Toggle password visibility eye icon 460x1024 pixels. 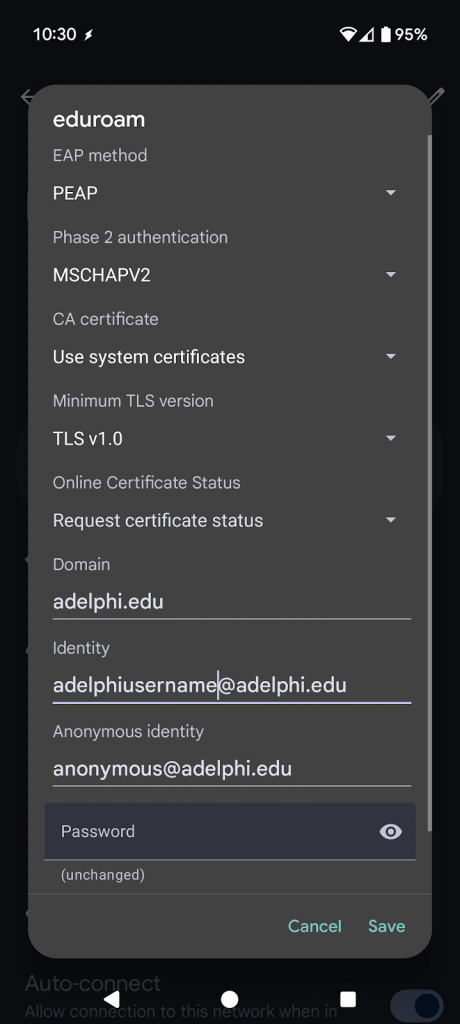391,831
